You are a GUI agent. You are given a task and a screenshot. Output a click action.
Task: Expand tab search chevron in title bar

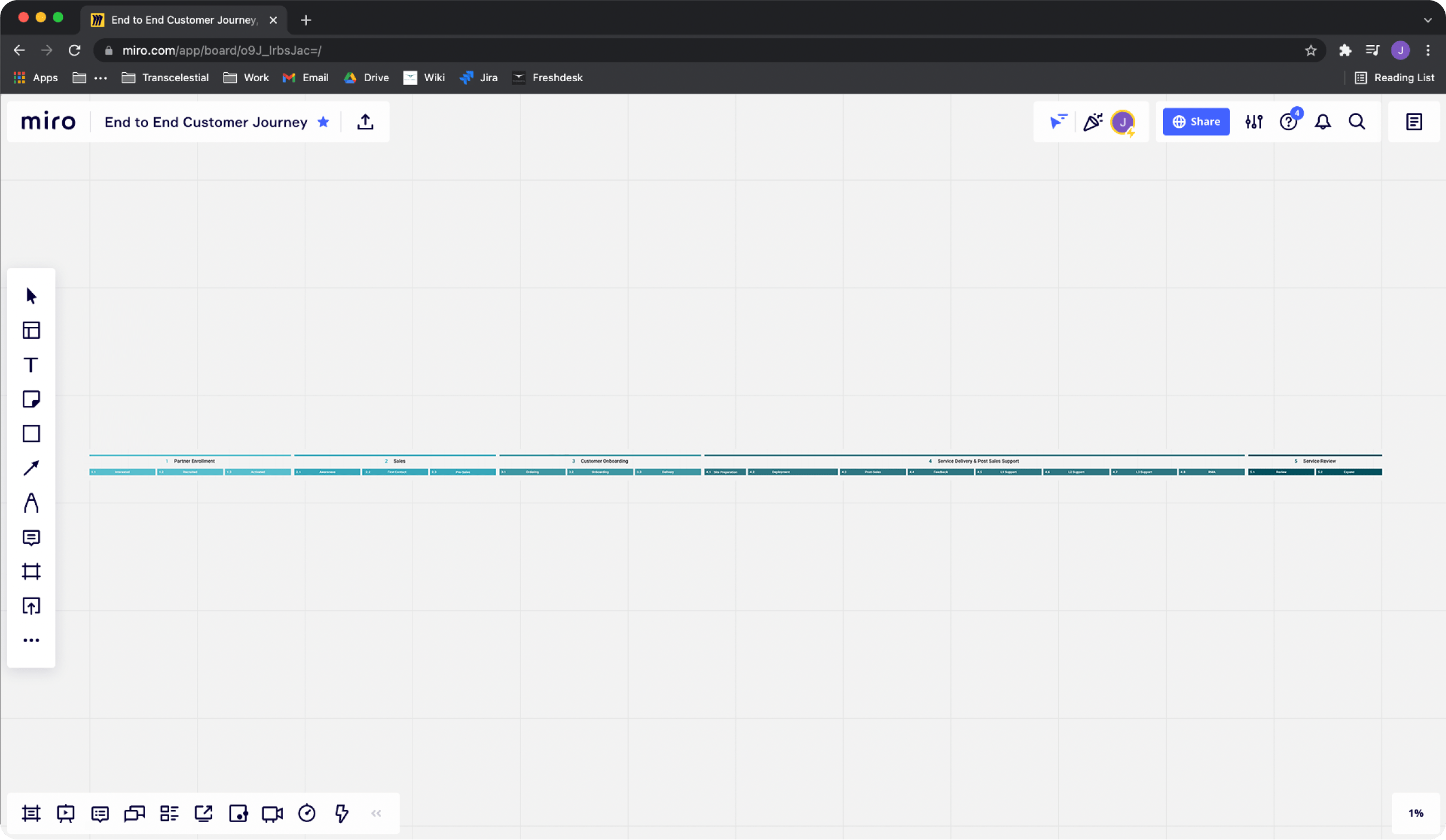click(x=1428, y=20)
